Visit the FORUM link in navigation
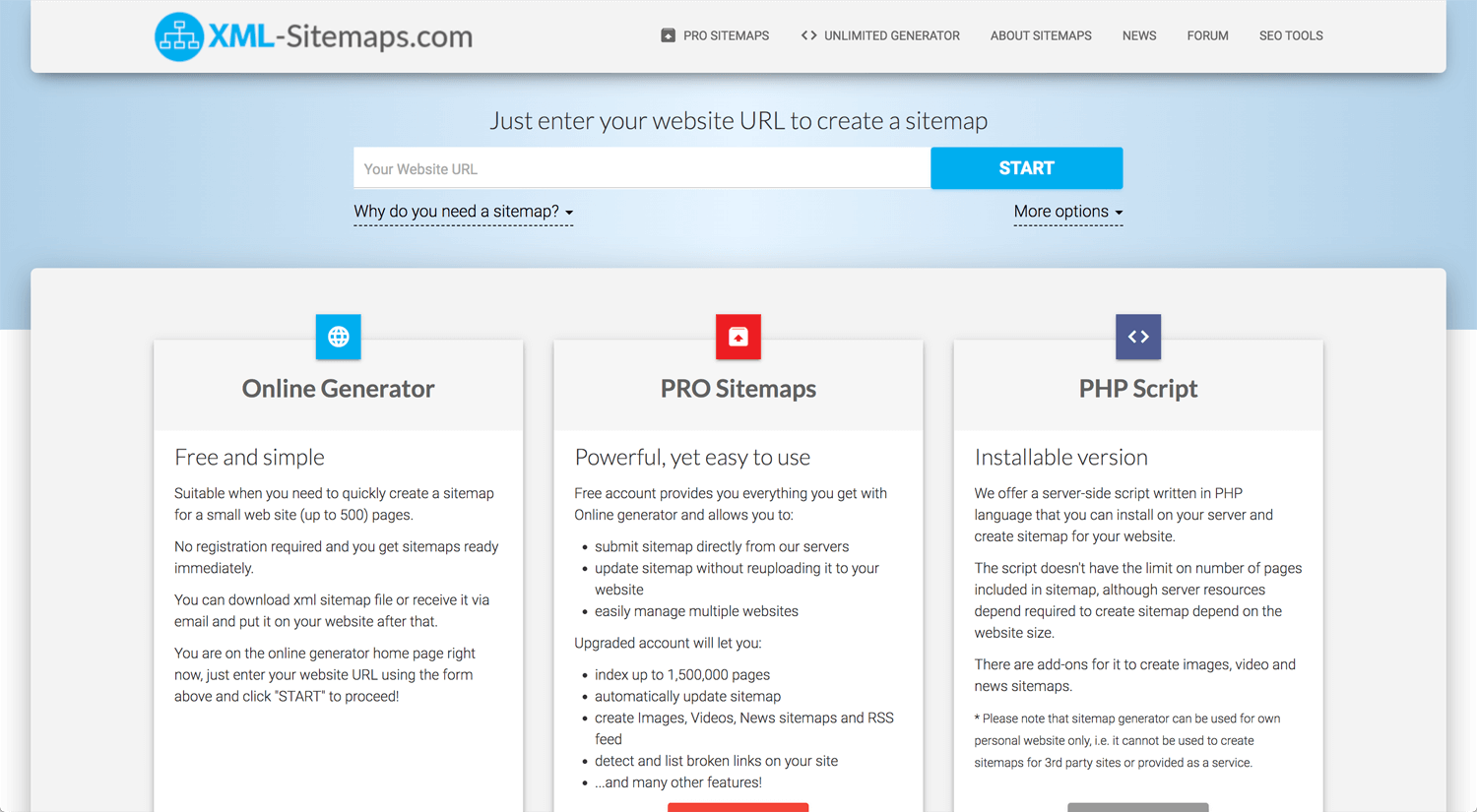 tap(1207, 35)
